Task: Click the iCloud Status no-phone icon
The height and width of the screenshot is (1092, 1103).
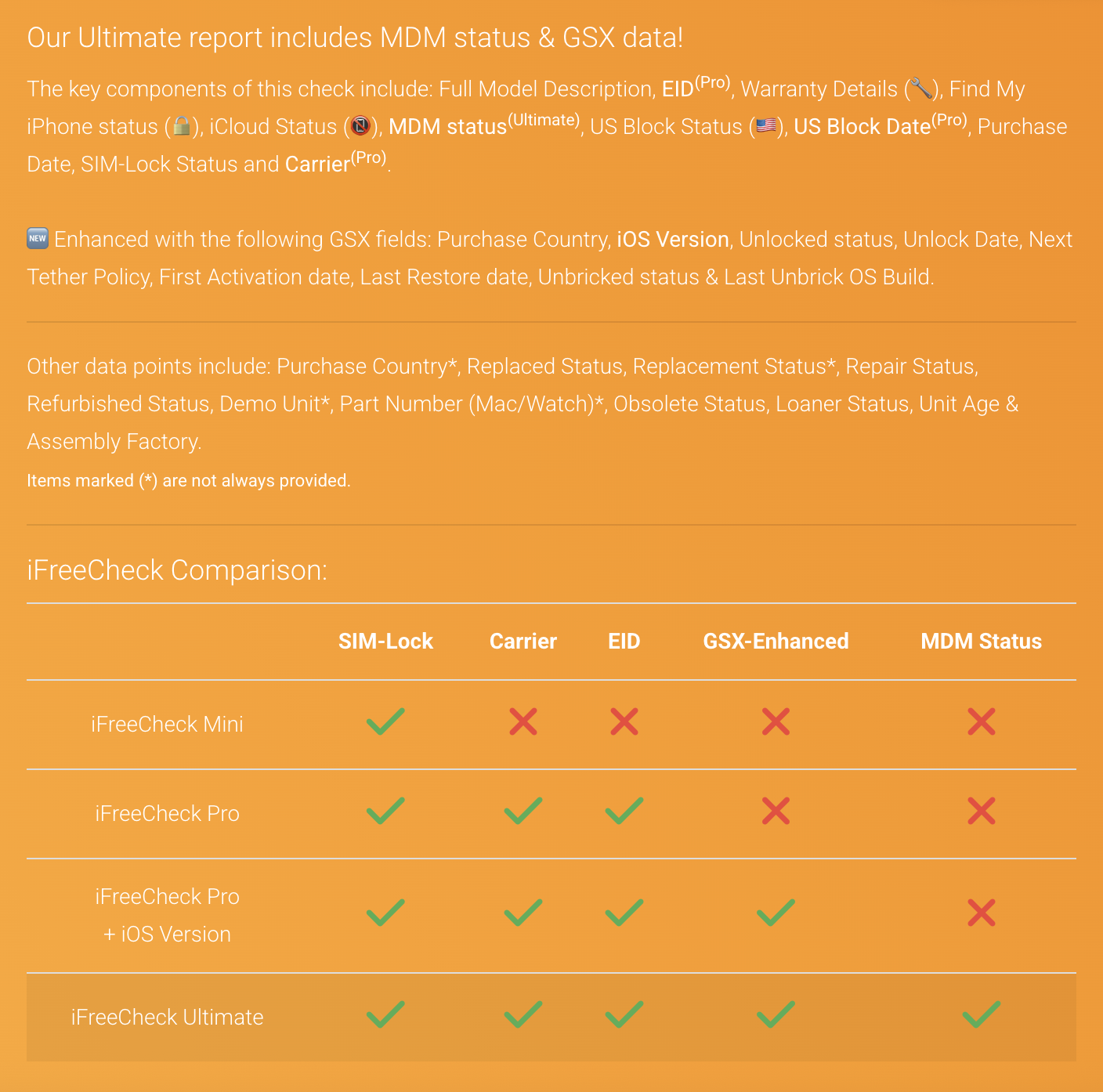Action: 360,126
